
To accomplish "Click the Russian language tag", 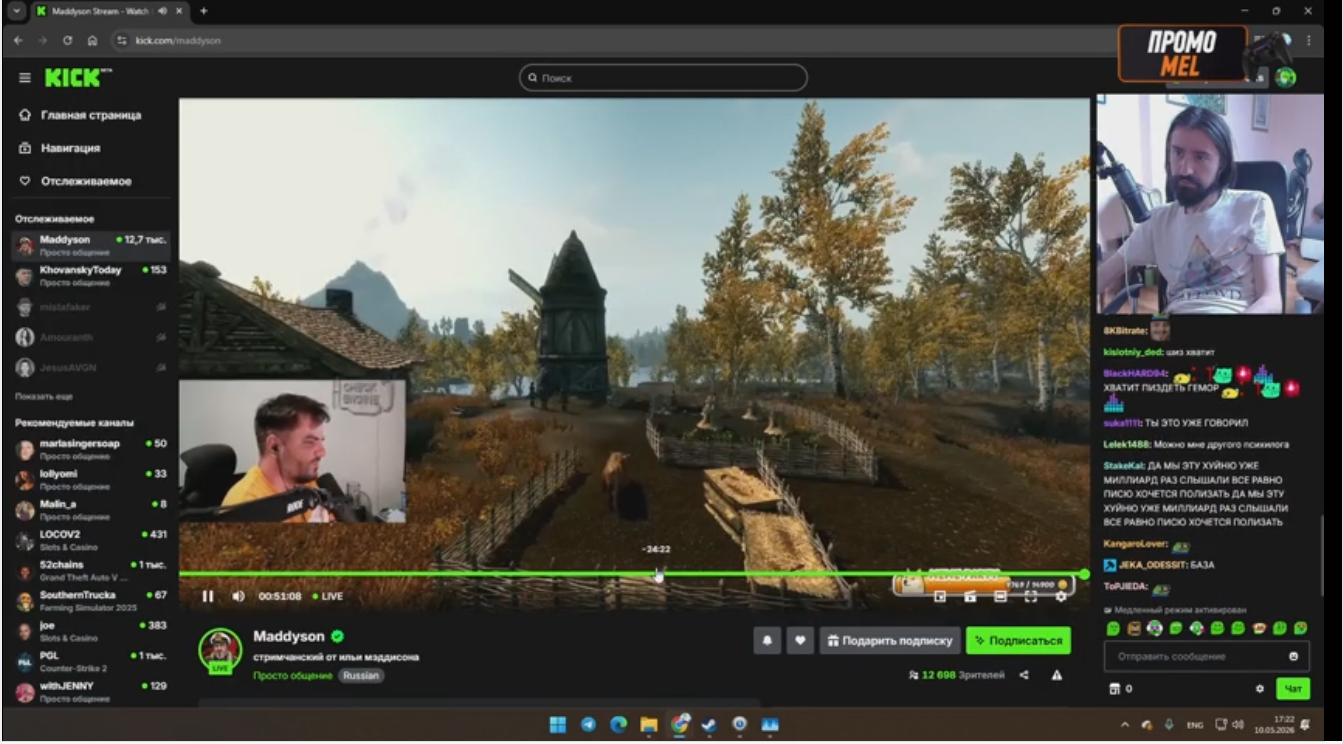I will pyautogui.click(x=361, y=676).
